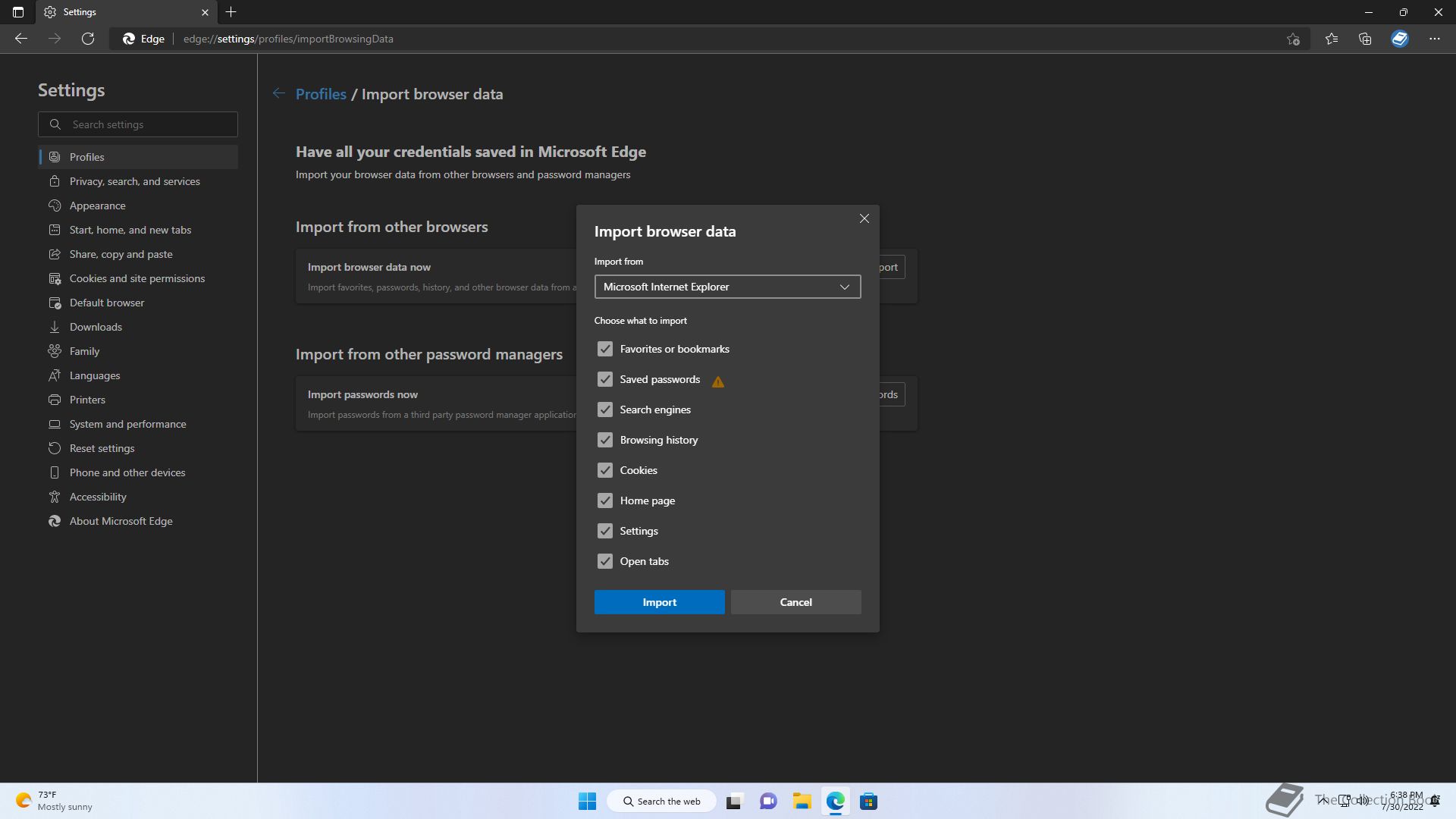Click the Import browser data now text

point(369,267)
